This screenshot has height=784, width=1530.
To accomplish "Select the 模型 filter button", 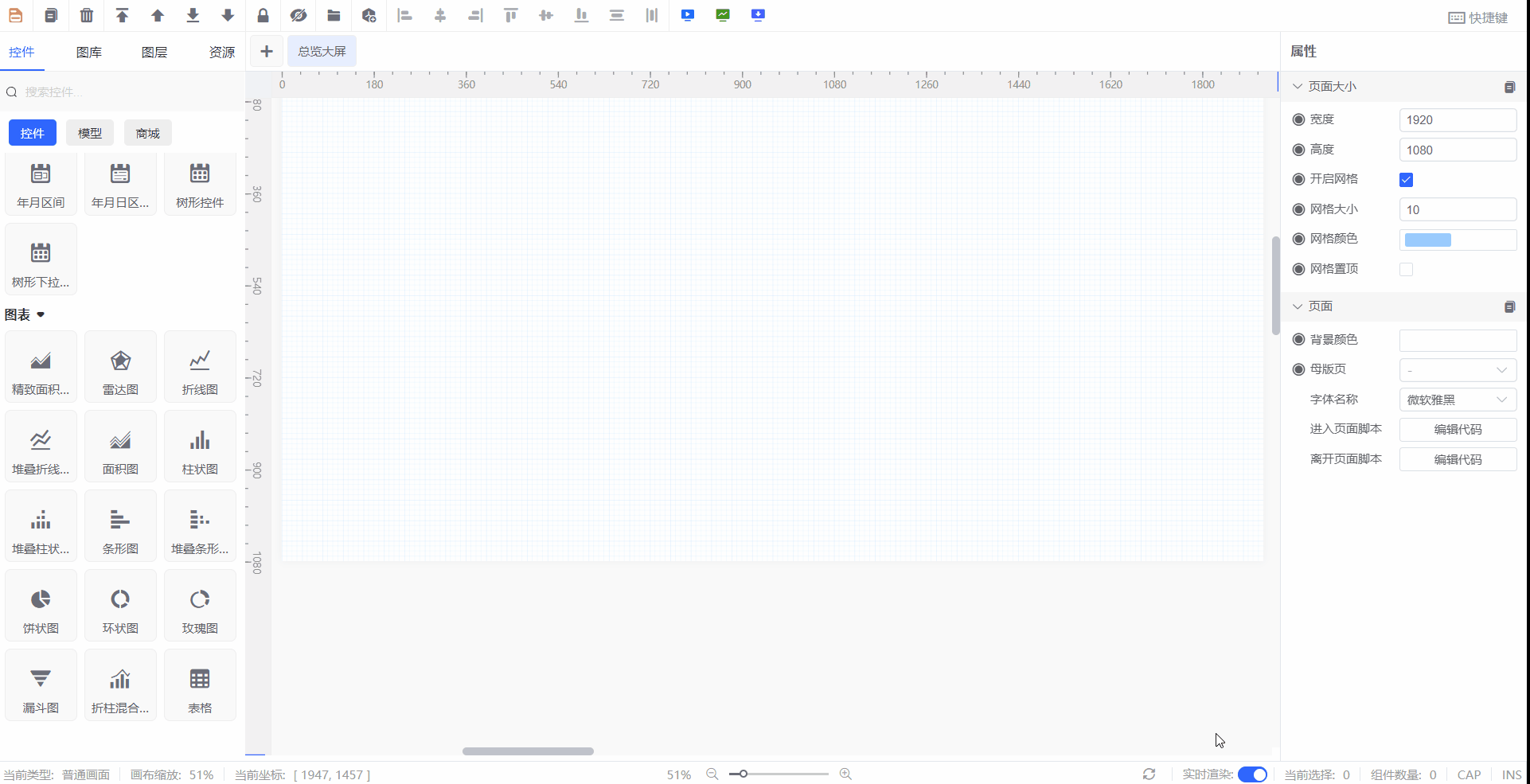I will [90, 133].
